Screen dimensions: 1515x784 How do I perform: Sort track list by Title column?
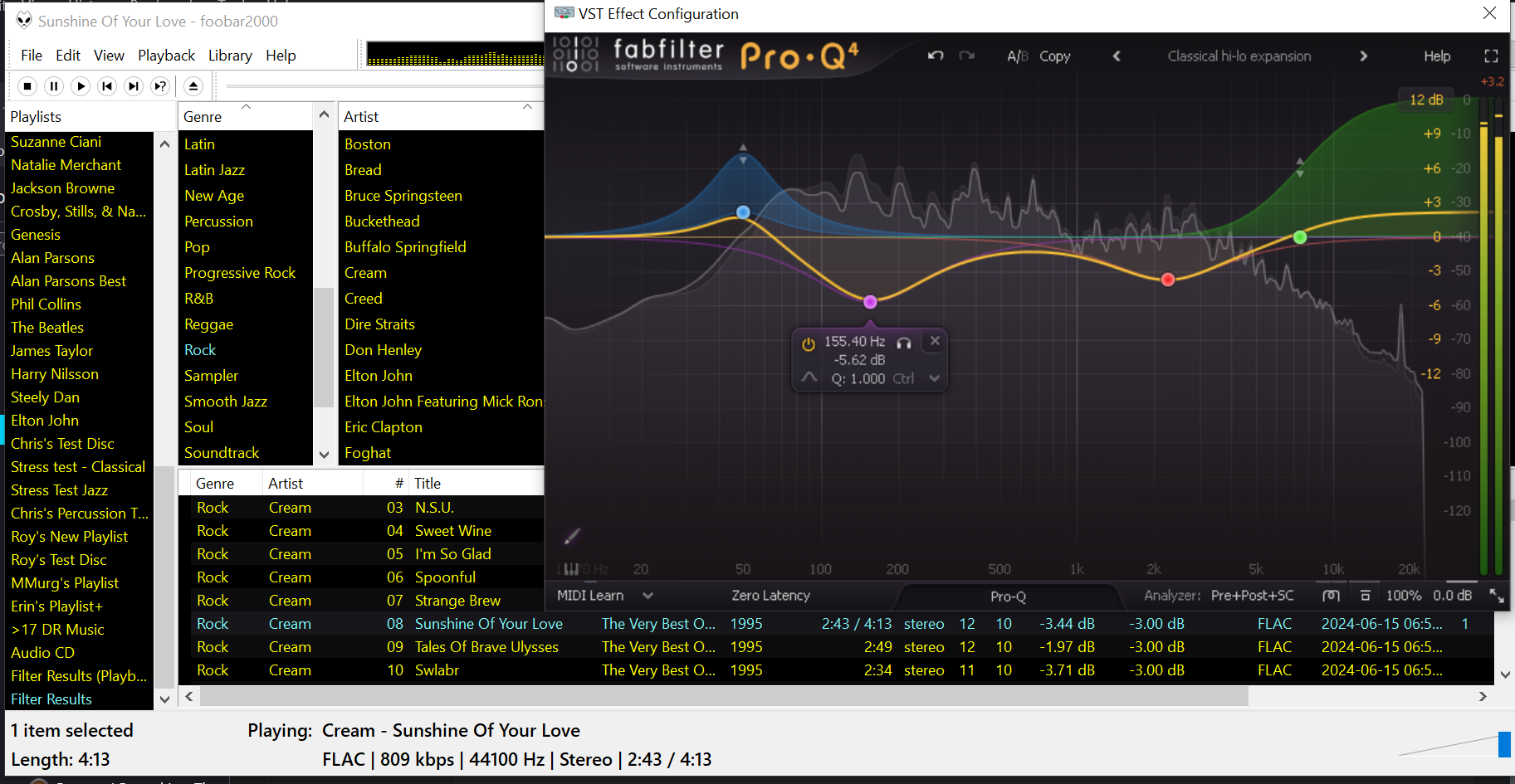[x=477, y=484]
